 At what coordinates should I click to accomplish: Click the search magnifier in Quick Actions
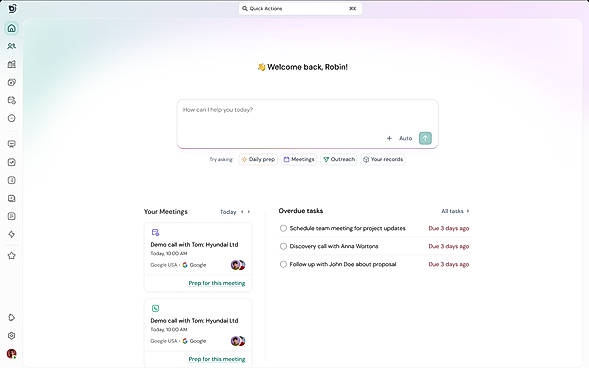click(x=245, y=8)
